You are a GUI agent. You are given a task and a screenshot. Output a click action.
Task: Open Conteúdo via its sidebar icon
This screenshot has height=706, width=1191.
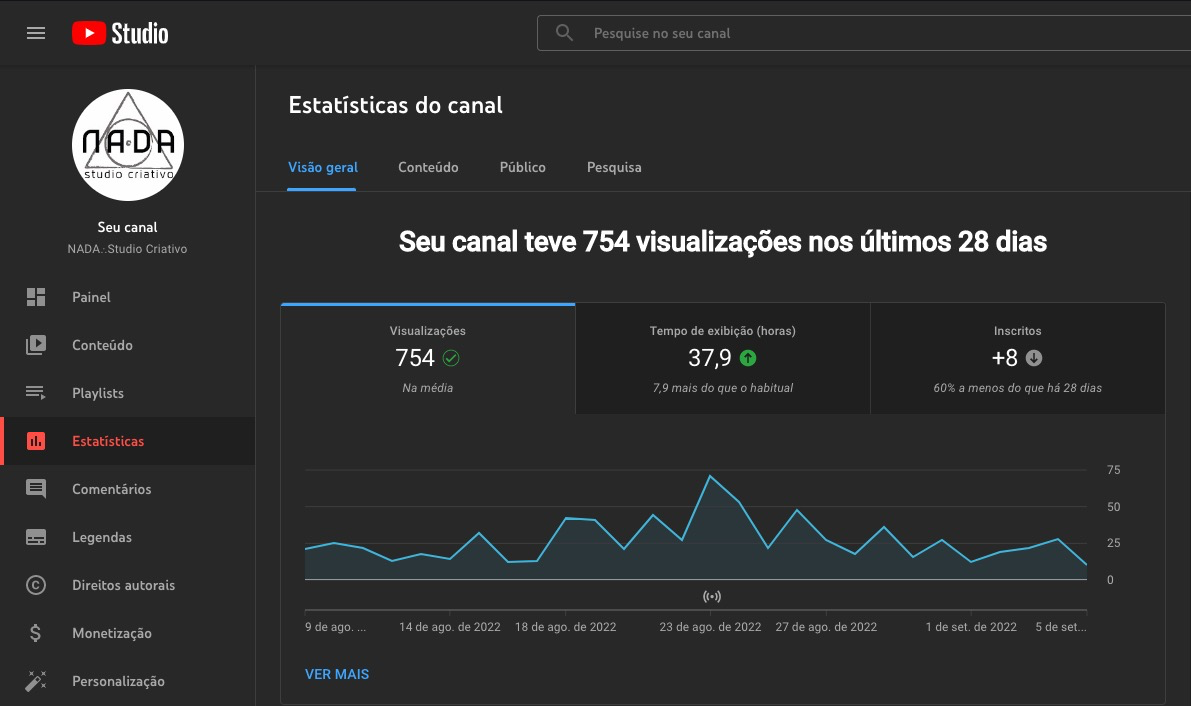pos(36,345)
